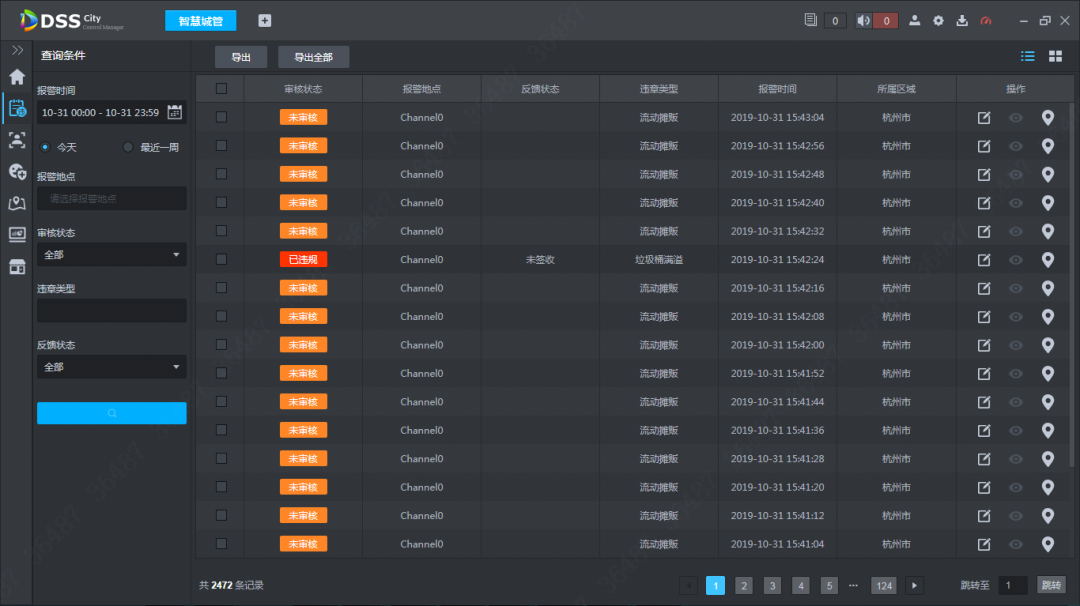The height and width of the screenshot is (606, 1080).
Task: Open the red gauge status icon
Action: point(986,21)
